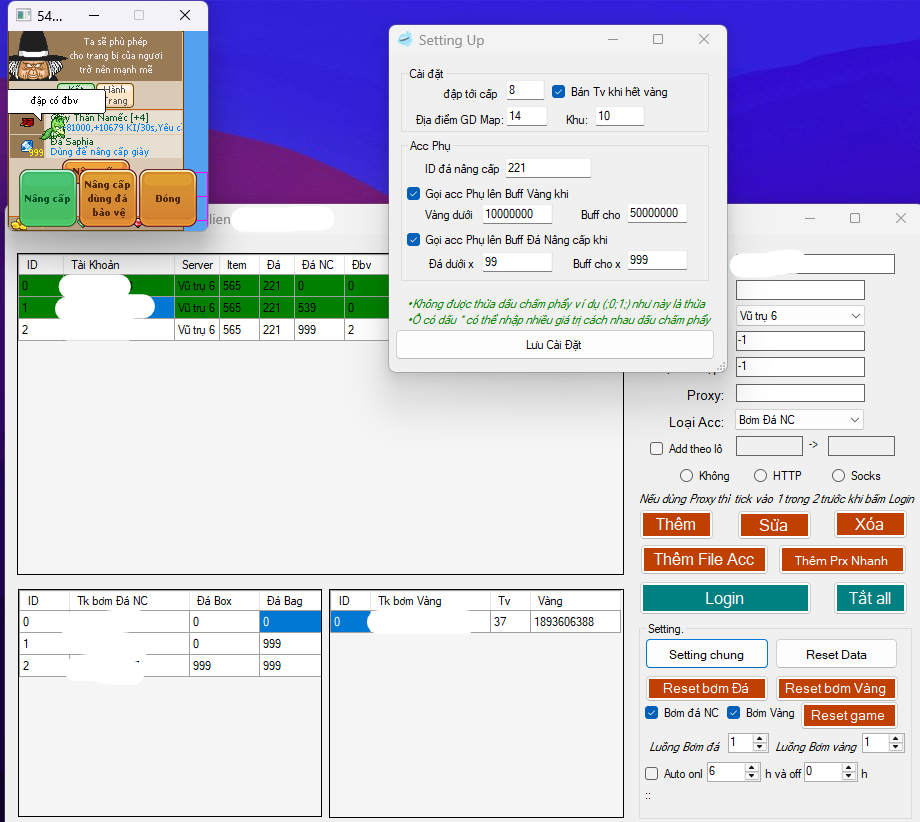The height and width of the screenshot is (822, 920).
Task: Click the teal Login button
Action: tap(724, 598)
